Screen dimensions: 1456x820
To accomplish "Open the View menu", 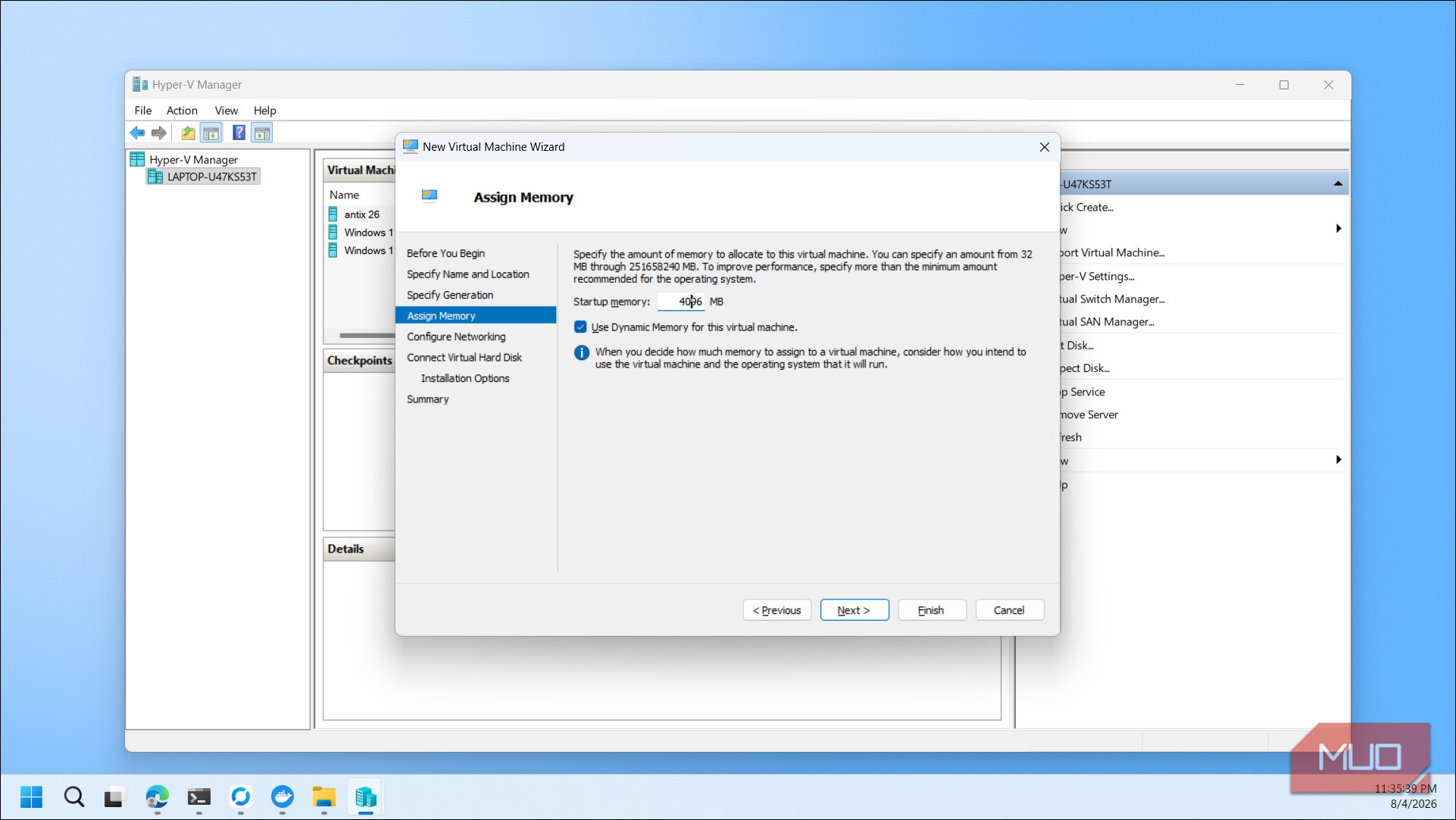I will coord(226,111).
